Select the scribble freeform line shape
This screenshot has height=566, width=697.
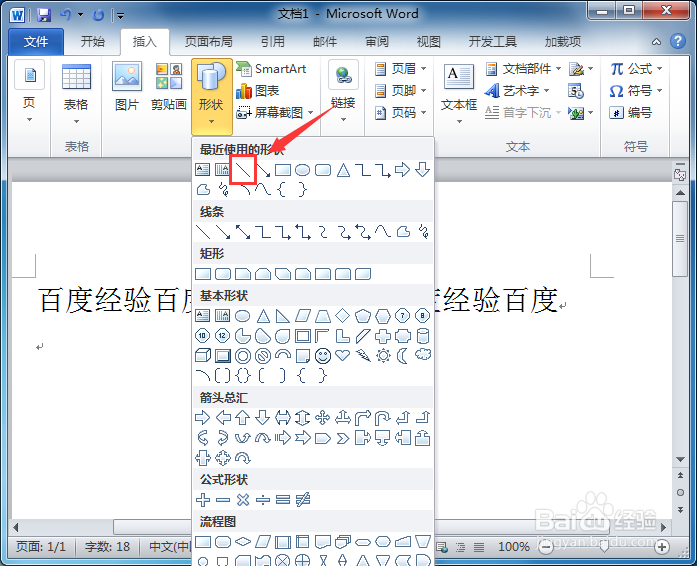click(424, 232)
